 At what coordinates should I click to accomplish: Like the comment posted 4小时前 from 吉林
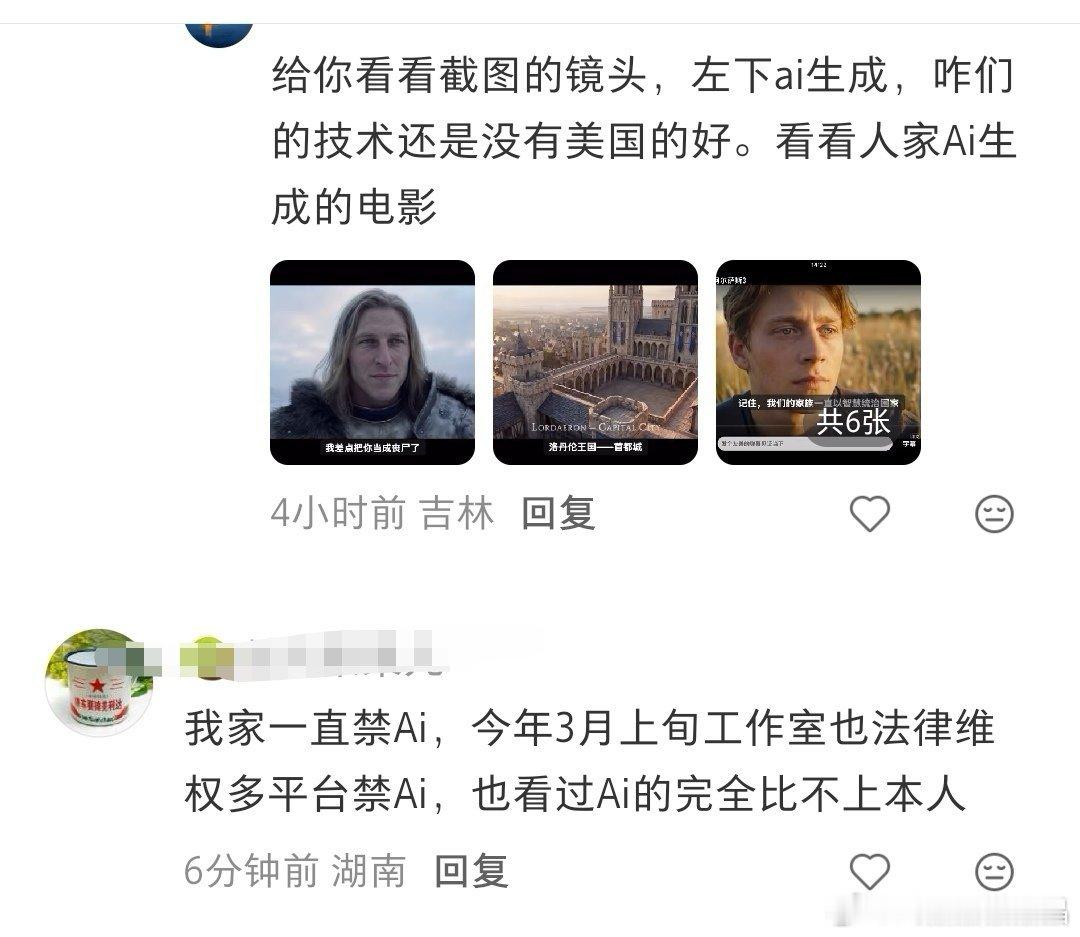870,513
